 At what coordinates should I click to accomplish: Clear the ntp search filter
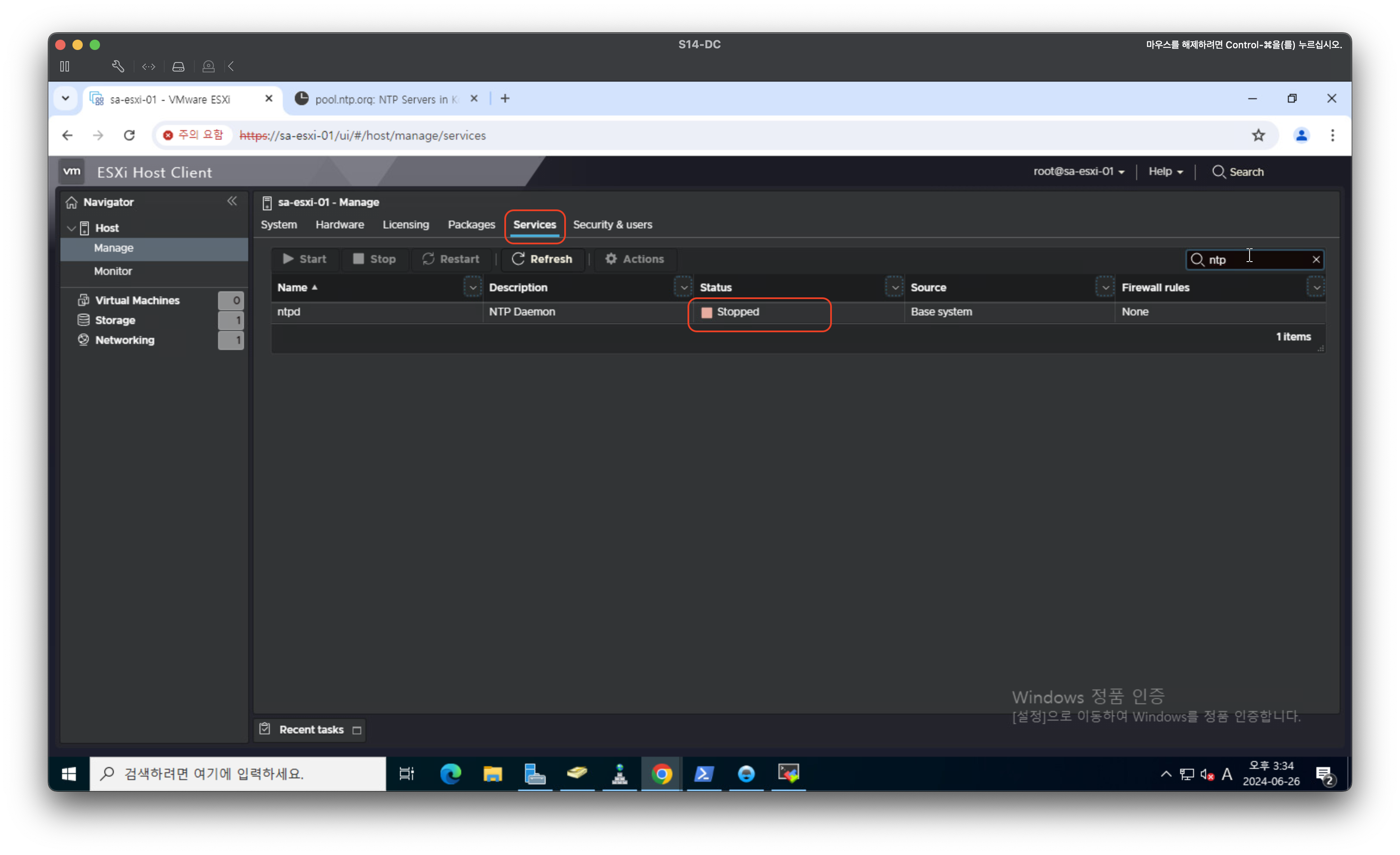(1316, 259)
